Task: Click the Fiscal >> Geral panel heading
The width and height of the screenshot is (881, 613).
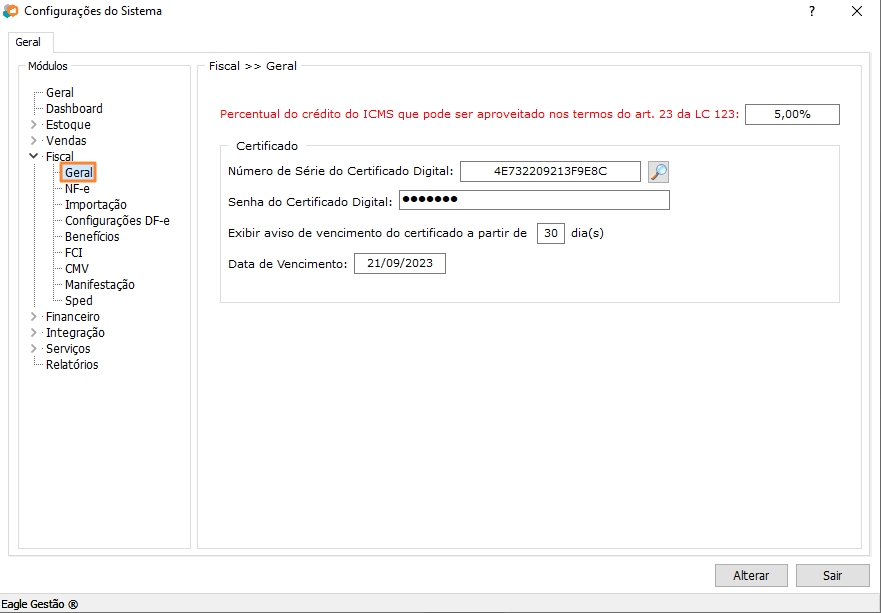Action: pos(253,66)
